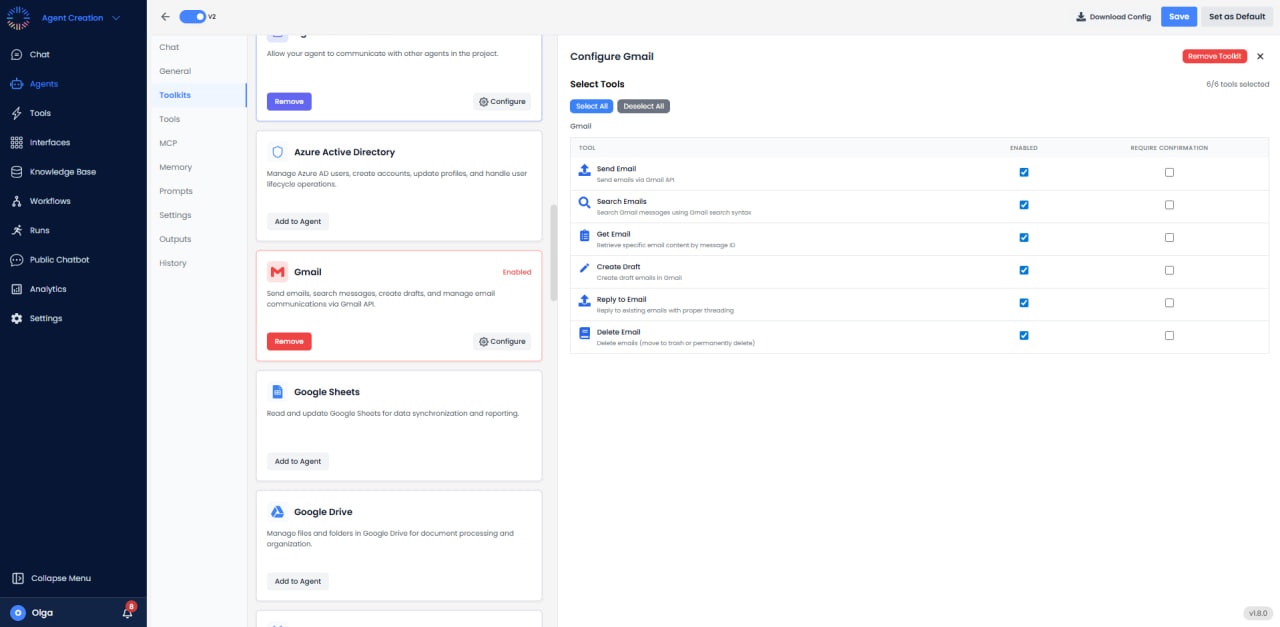Require confirmation for Delete Email
Screen dimensions: 1280x627
[x=1169, y=336]
